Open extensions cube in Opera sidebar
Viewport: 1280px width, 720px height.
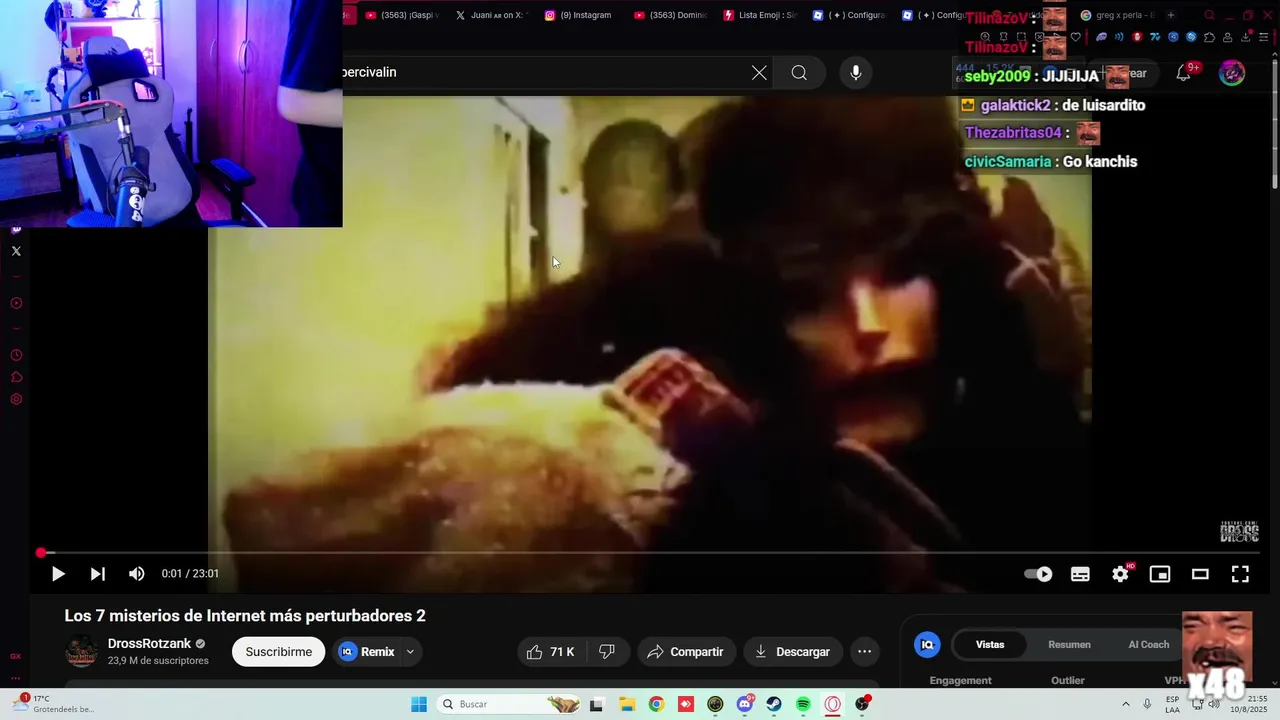(16, 377)
